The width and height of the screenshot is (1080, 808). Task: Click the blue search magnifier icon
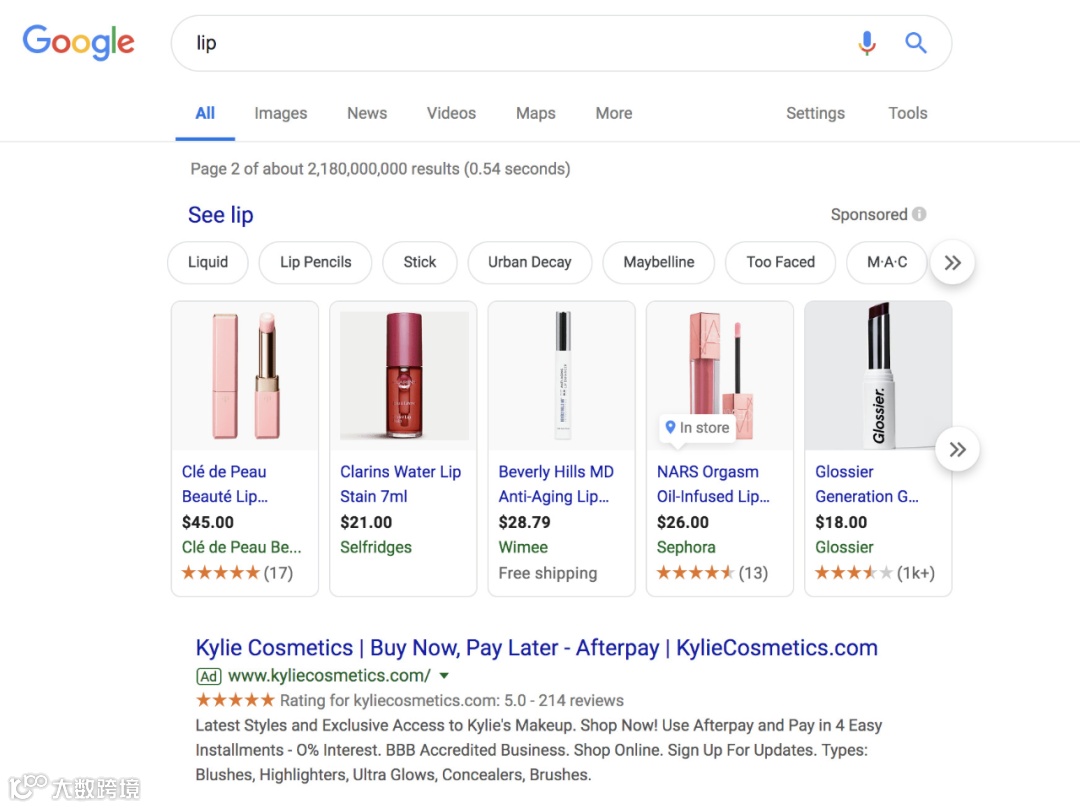pyautogui.click(x=916, y=43)
